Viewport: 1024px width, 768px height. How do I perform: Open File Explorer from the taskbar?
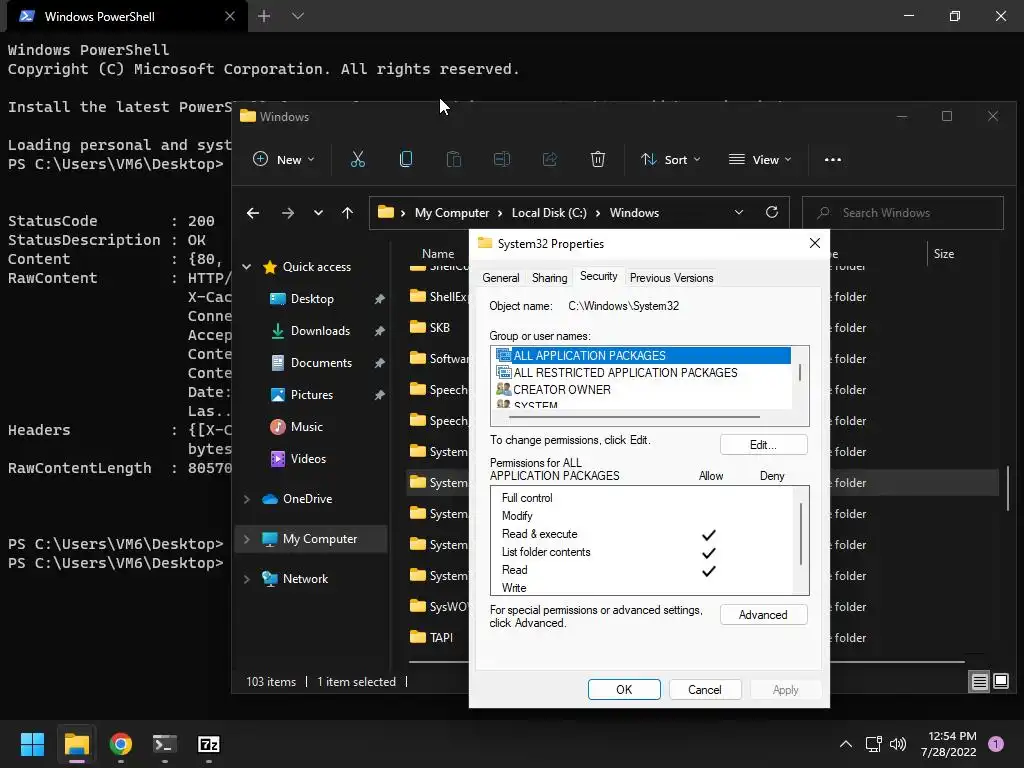point(76,744)
